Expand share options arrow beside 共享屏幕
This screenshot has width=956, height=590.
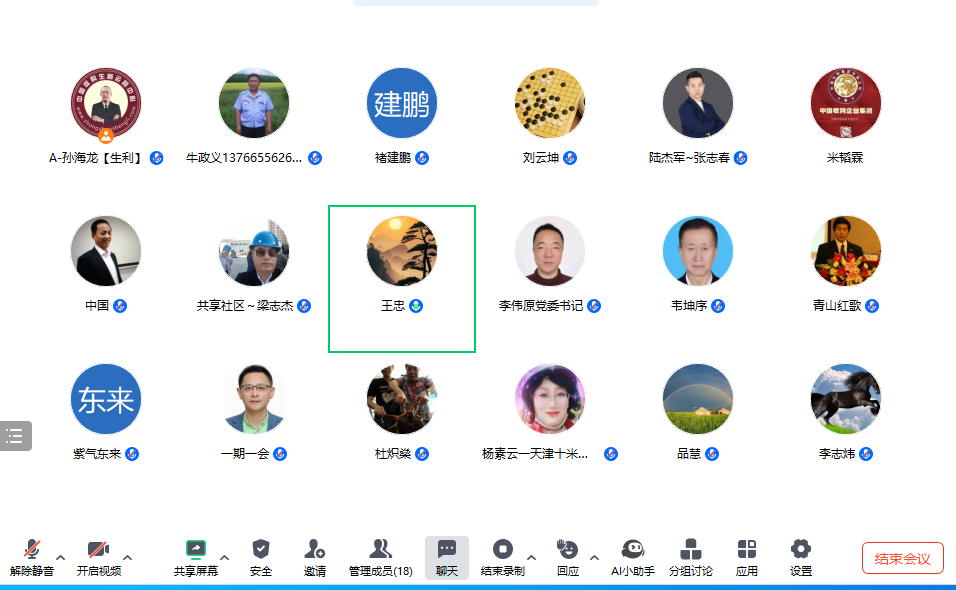pyautogui.click(x=224, y=557)
